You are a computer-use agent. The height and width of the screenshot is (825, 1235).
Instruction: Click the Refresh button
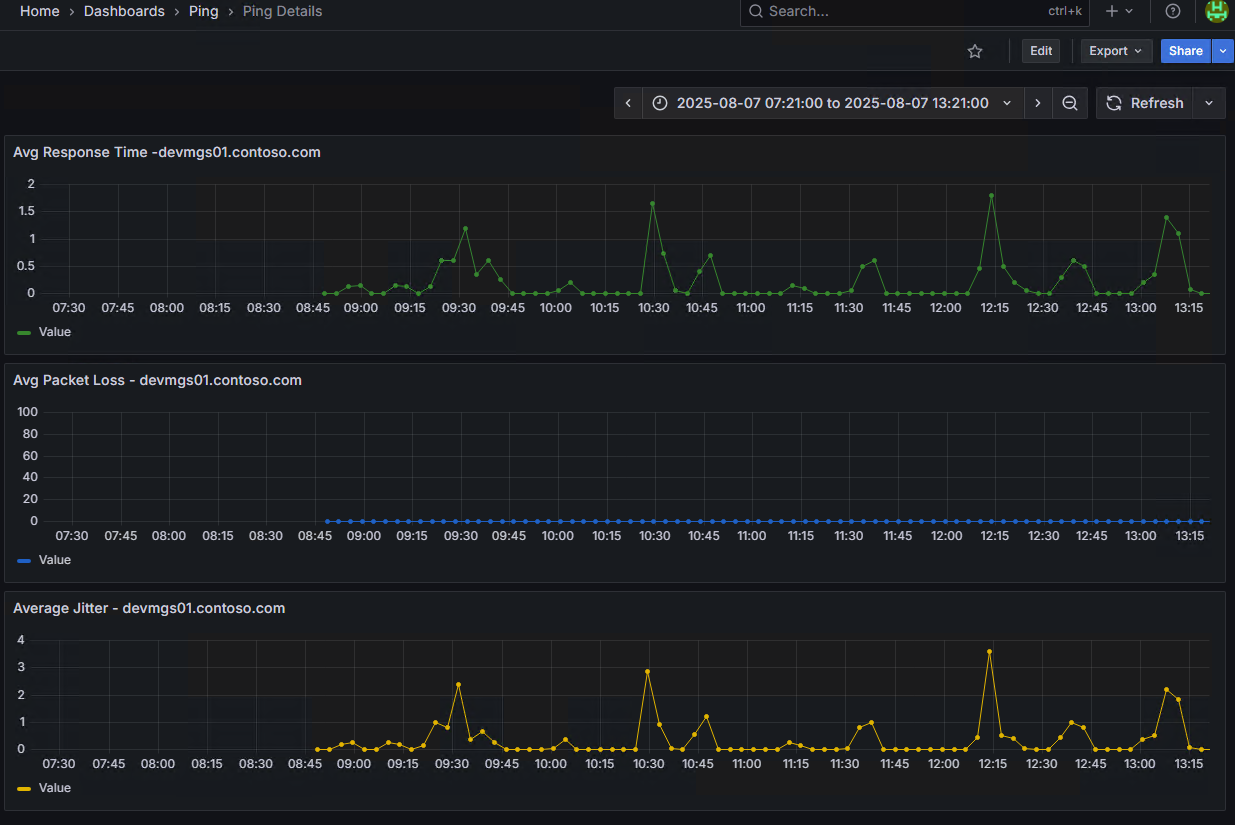pyautogui.click(x=1145, y=103)
